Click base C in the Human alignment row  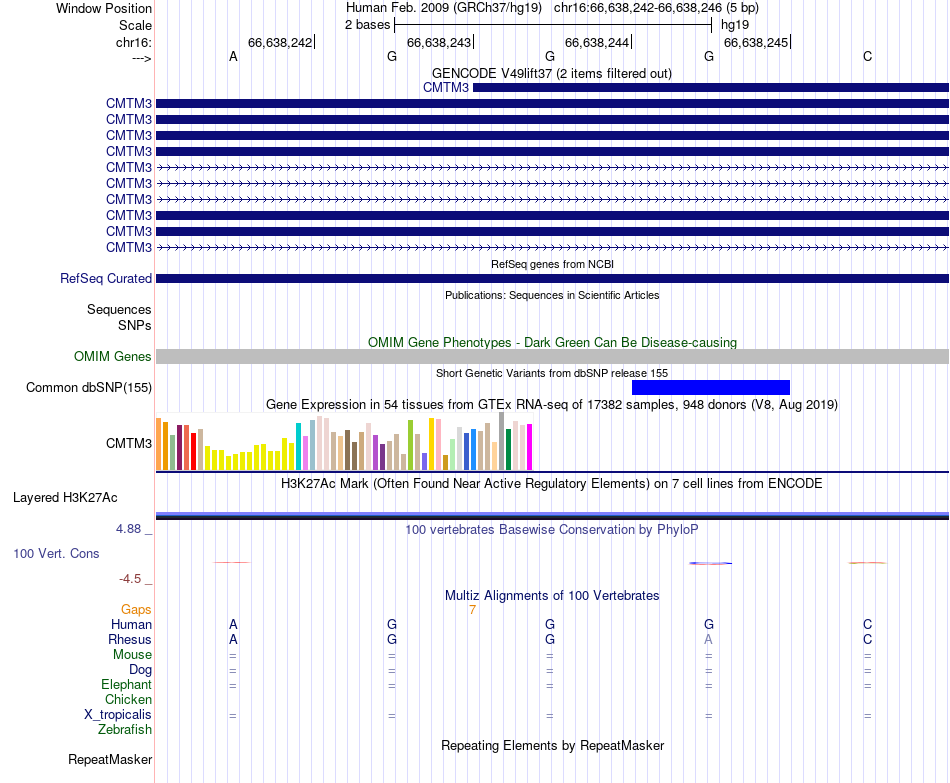point(868,624)
